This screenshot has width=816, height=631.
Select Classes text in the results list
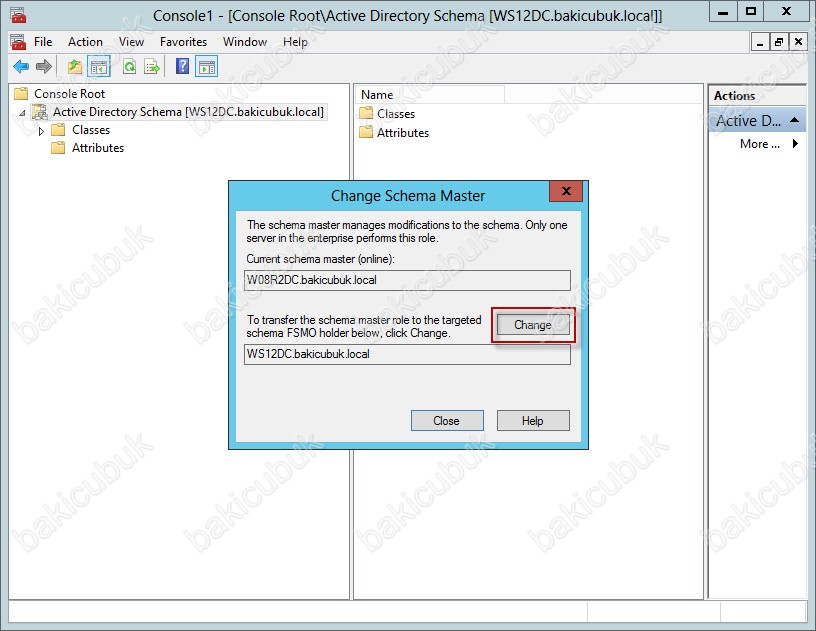(x=396, y=113)
